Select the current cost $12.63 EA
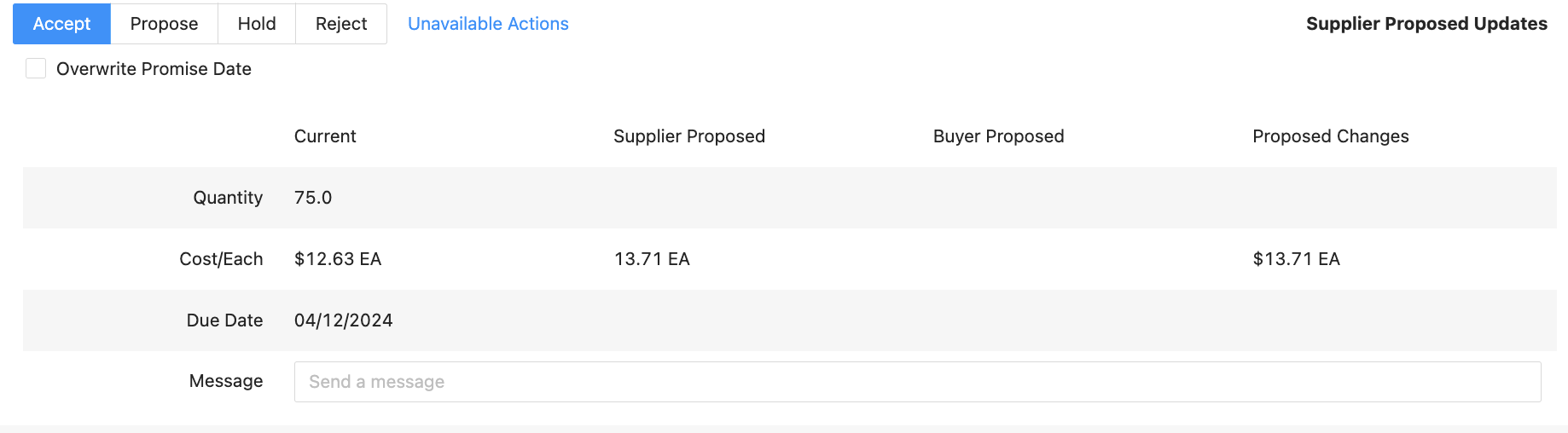 (338, 259)
